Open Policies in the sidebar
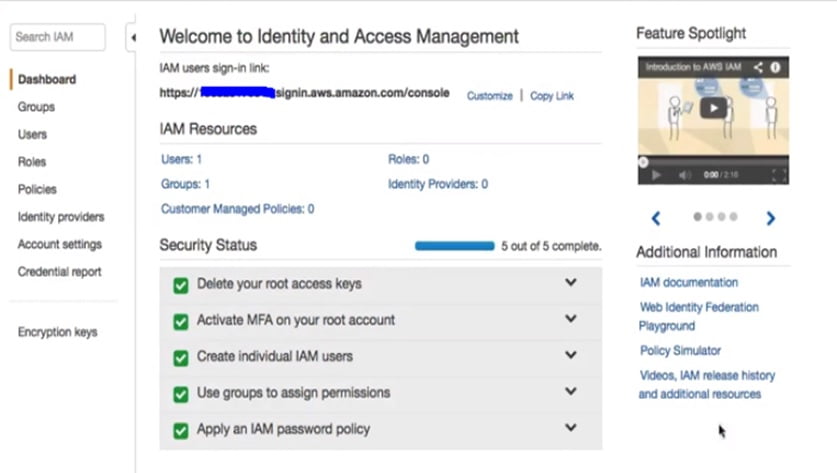Viewport: 837px width, 473px height. (x=37, y=190)
